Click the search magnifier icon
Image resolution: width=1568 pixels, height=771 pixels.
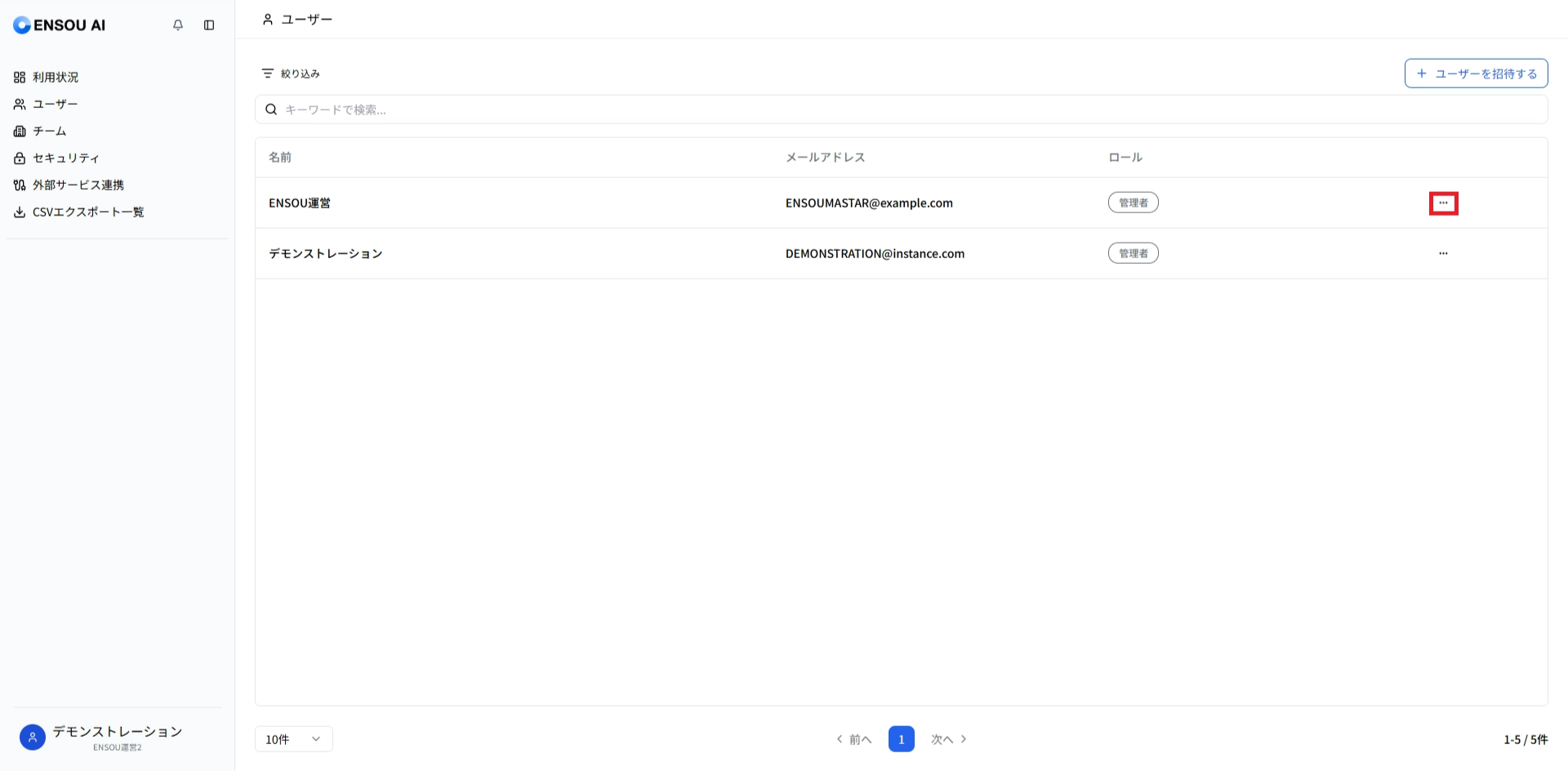271,109
